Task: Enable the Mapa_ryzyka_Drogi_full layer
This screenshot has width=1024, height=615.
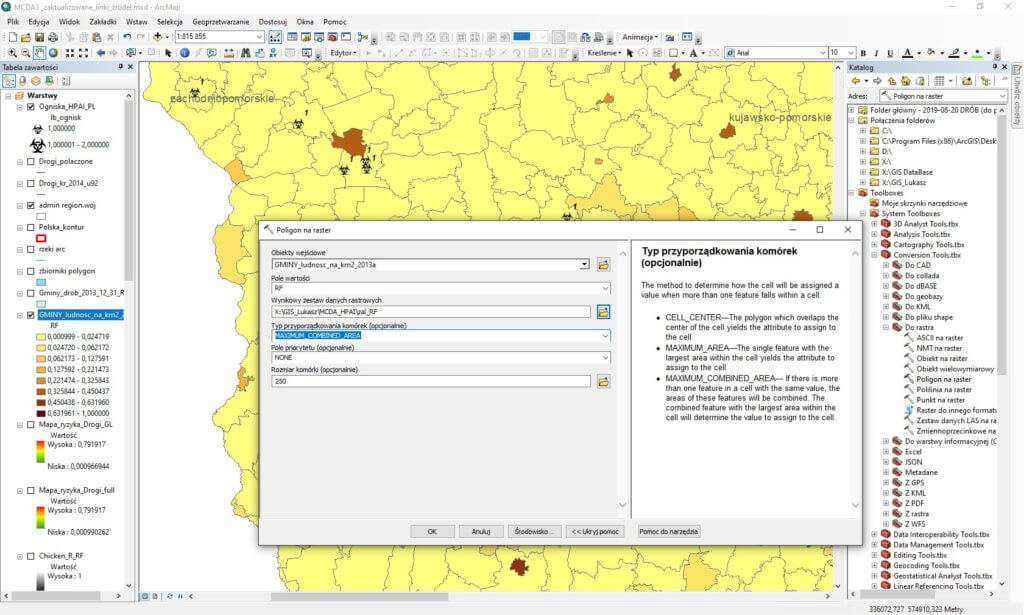Action: point(31,490)
